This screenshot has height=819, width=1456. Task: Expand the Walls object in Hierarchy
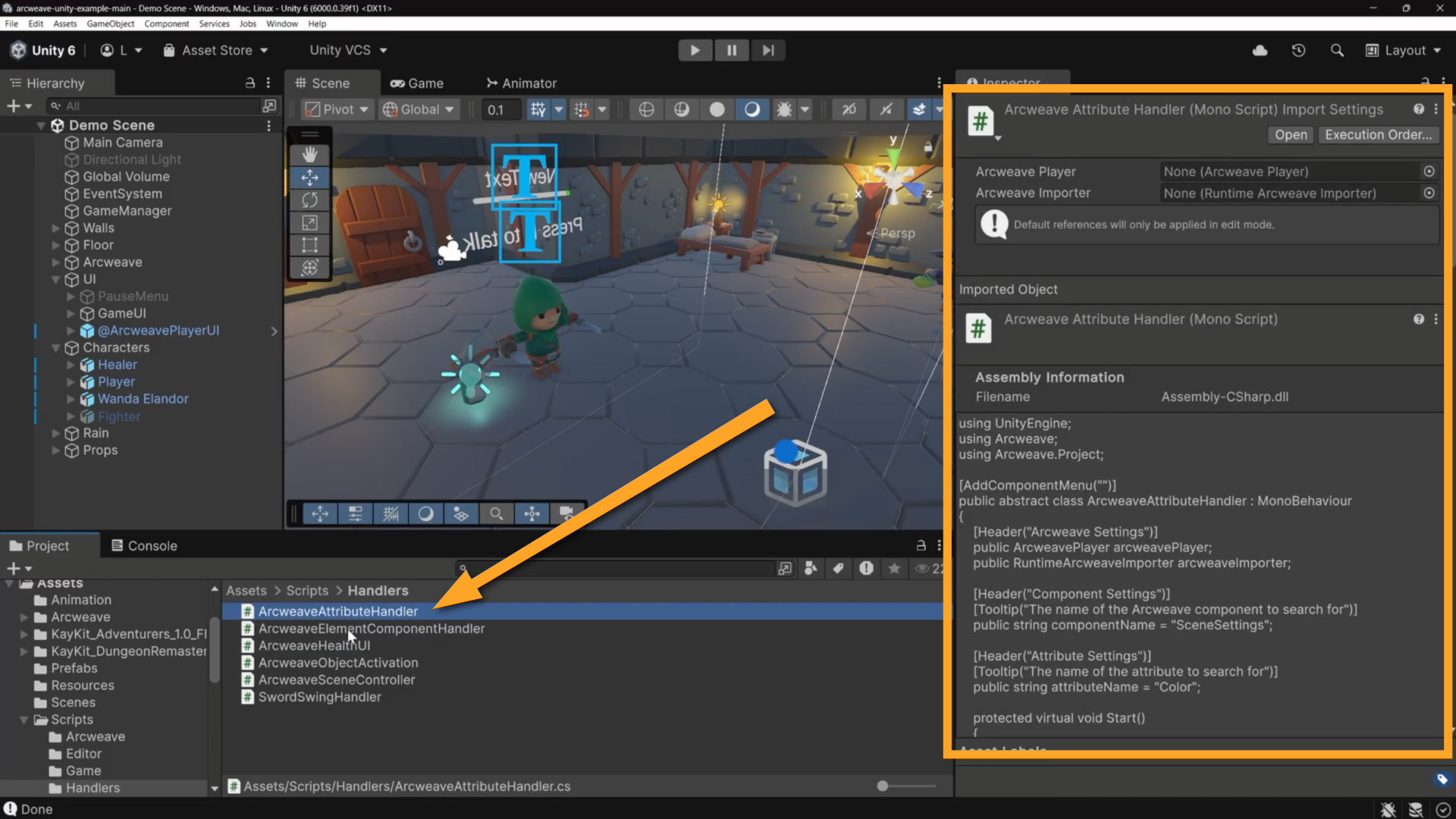(55, 228)
